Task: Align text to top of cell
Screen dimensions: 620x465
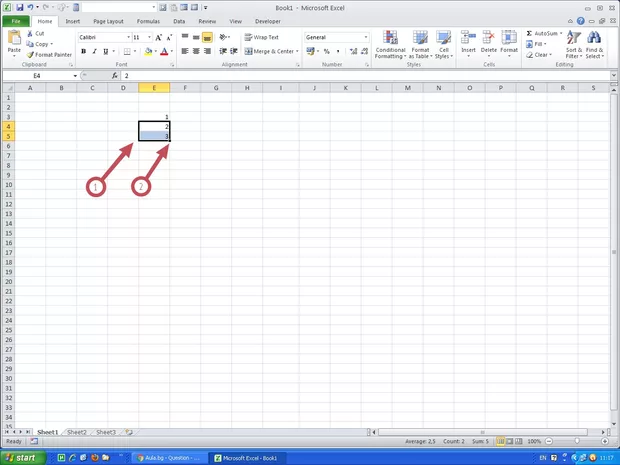Action: coord(185,37)
